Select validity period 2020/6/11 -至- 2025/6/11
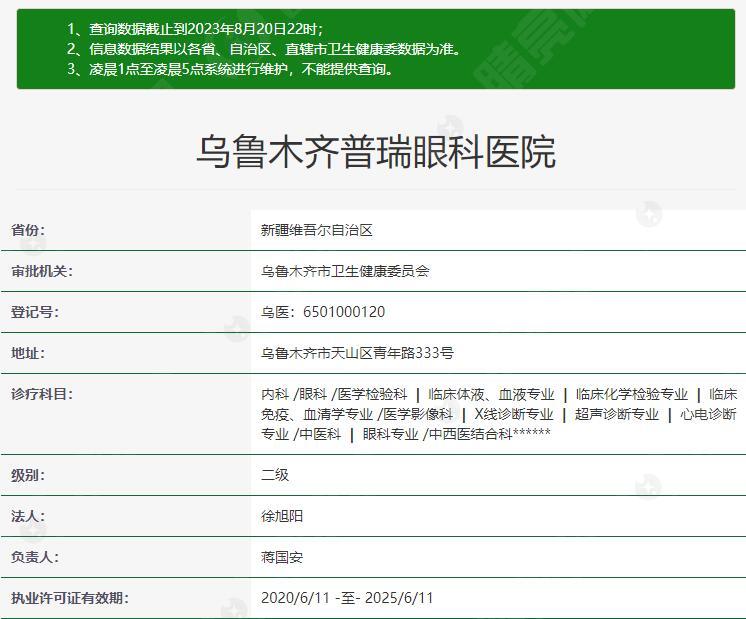 pyautogui.click(x=347, y=598)
